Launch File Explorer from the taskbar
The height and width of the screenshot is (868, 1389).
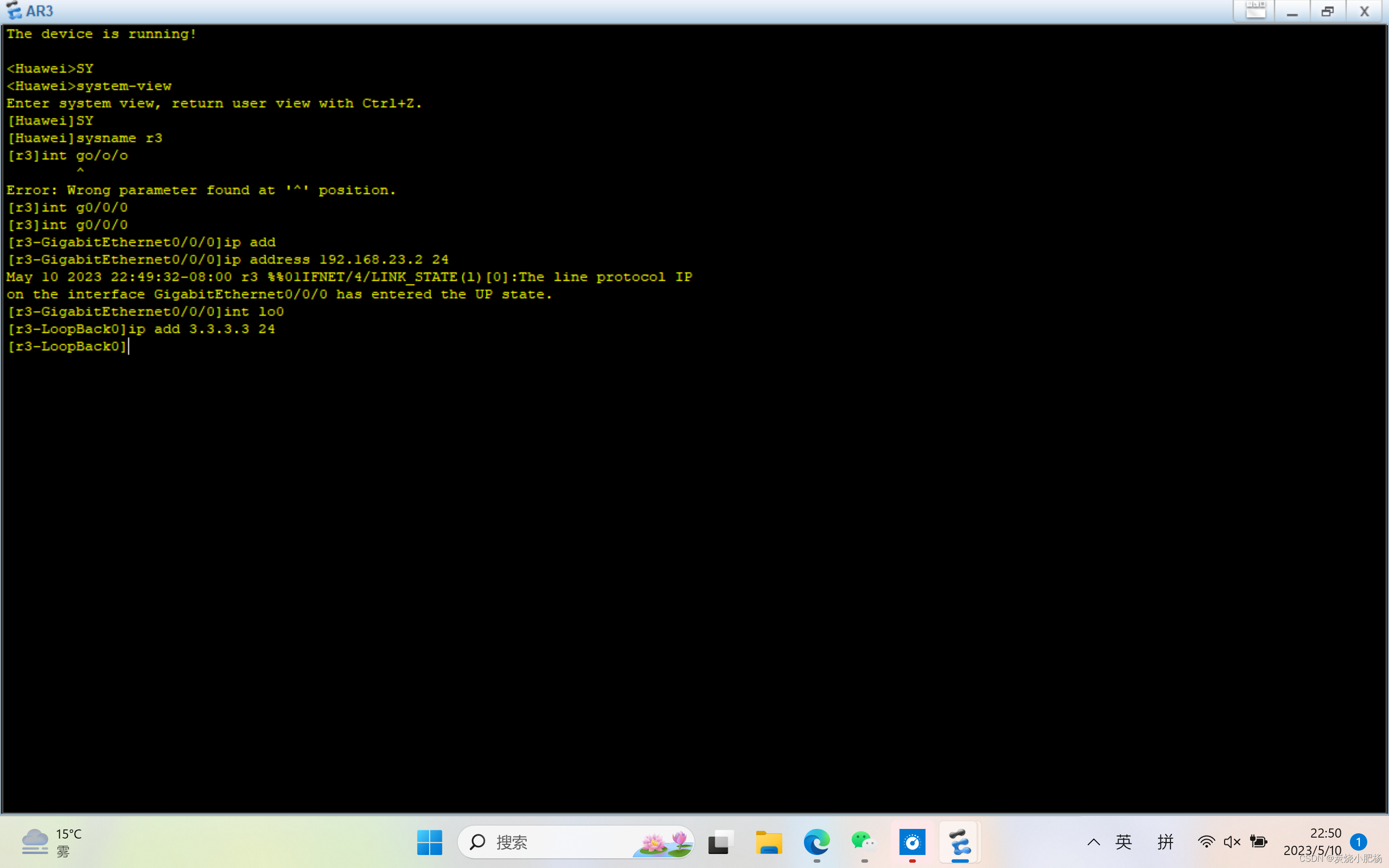(769, 842)
